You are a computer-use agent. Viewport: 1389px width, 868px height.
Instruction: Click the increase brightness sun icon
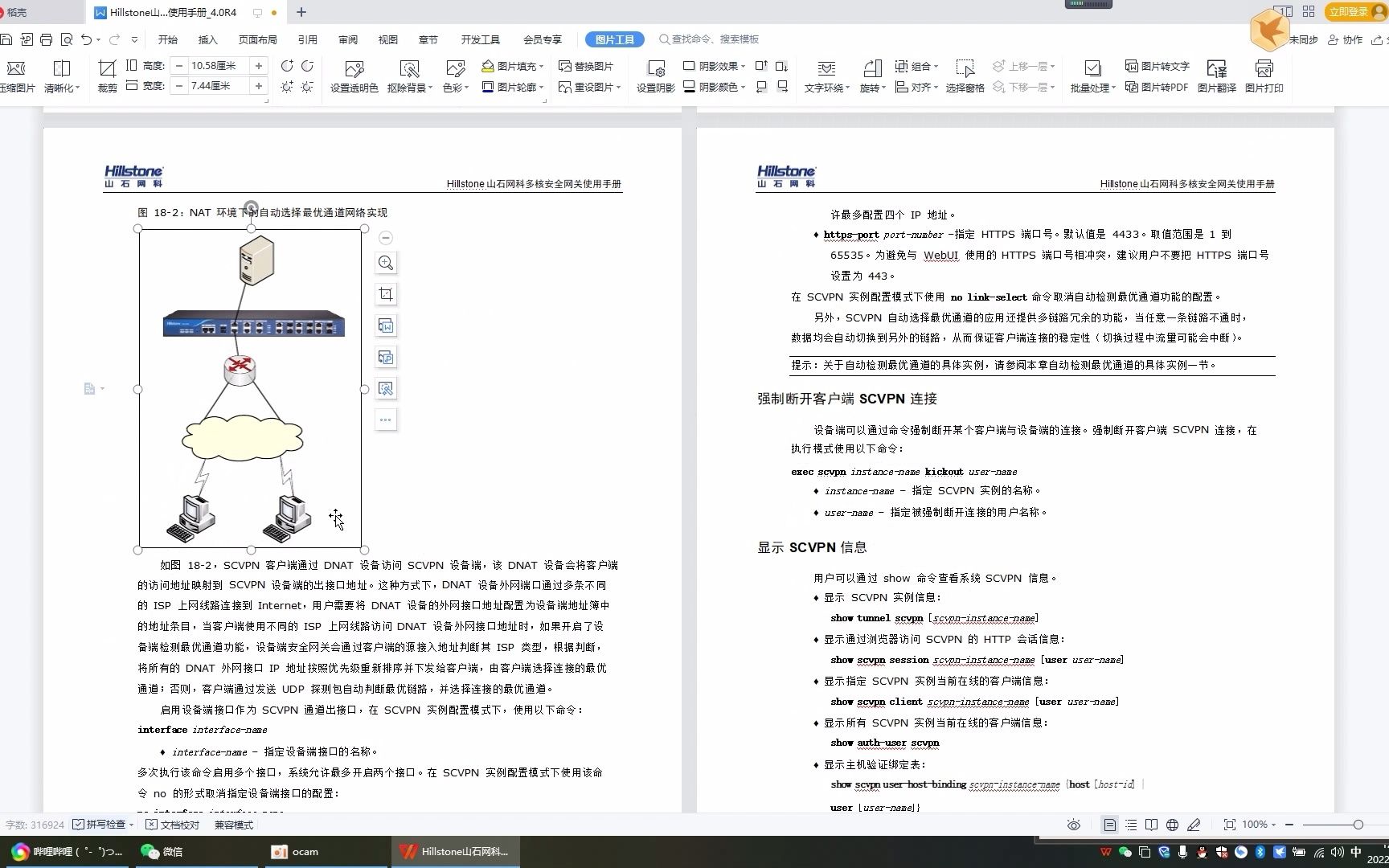click(x=287, y=86)
